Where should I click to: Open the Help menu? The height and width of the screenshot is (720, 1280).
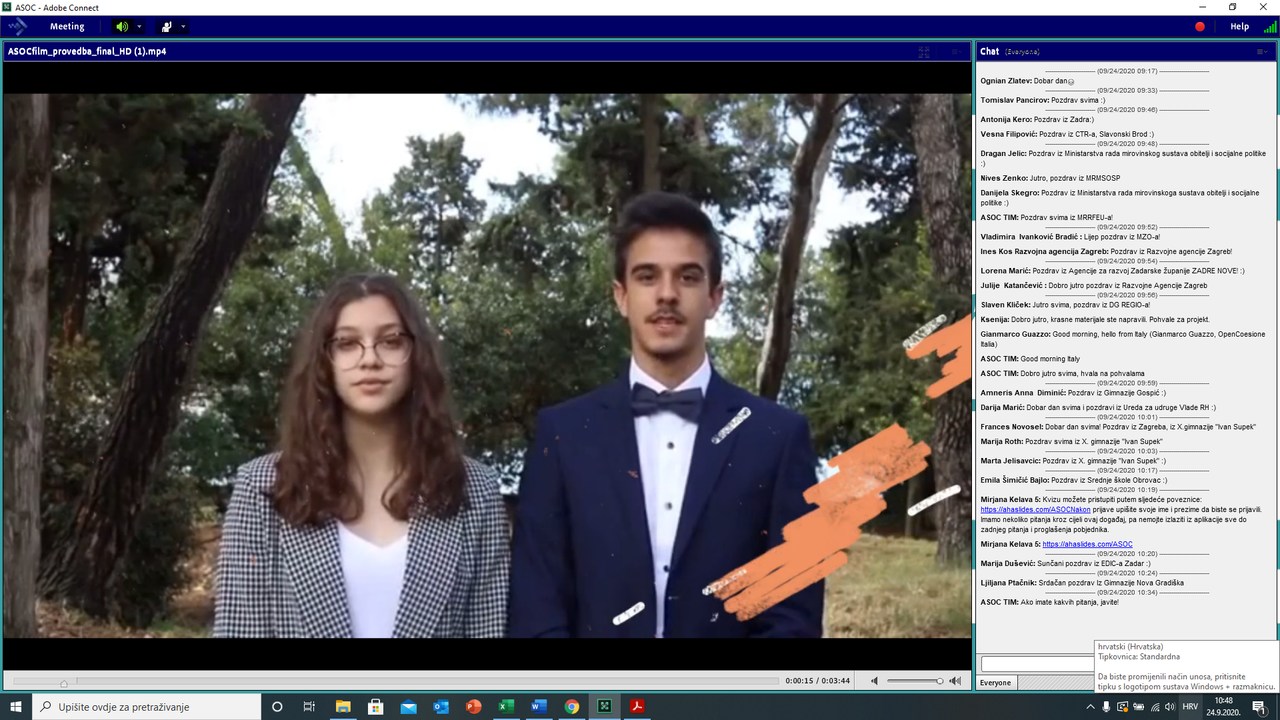(x=1239, y=27)
